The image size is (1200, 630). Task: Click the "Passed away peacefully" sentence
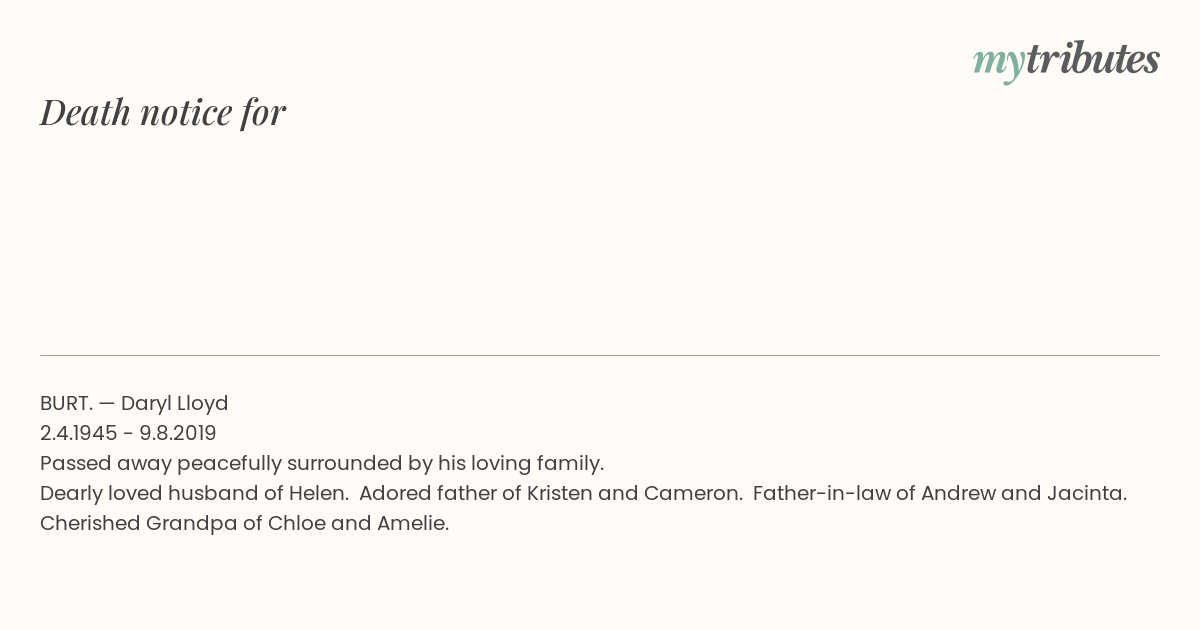pos(322,464)
